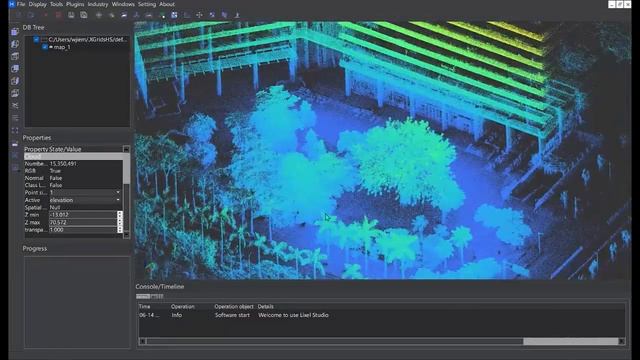The height and width of the screenshot is (360, 640).
Task: Click the Operation column header
Action: pos(182,307)
